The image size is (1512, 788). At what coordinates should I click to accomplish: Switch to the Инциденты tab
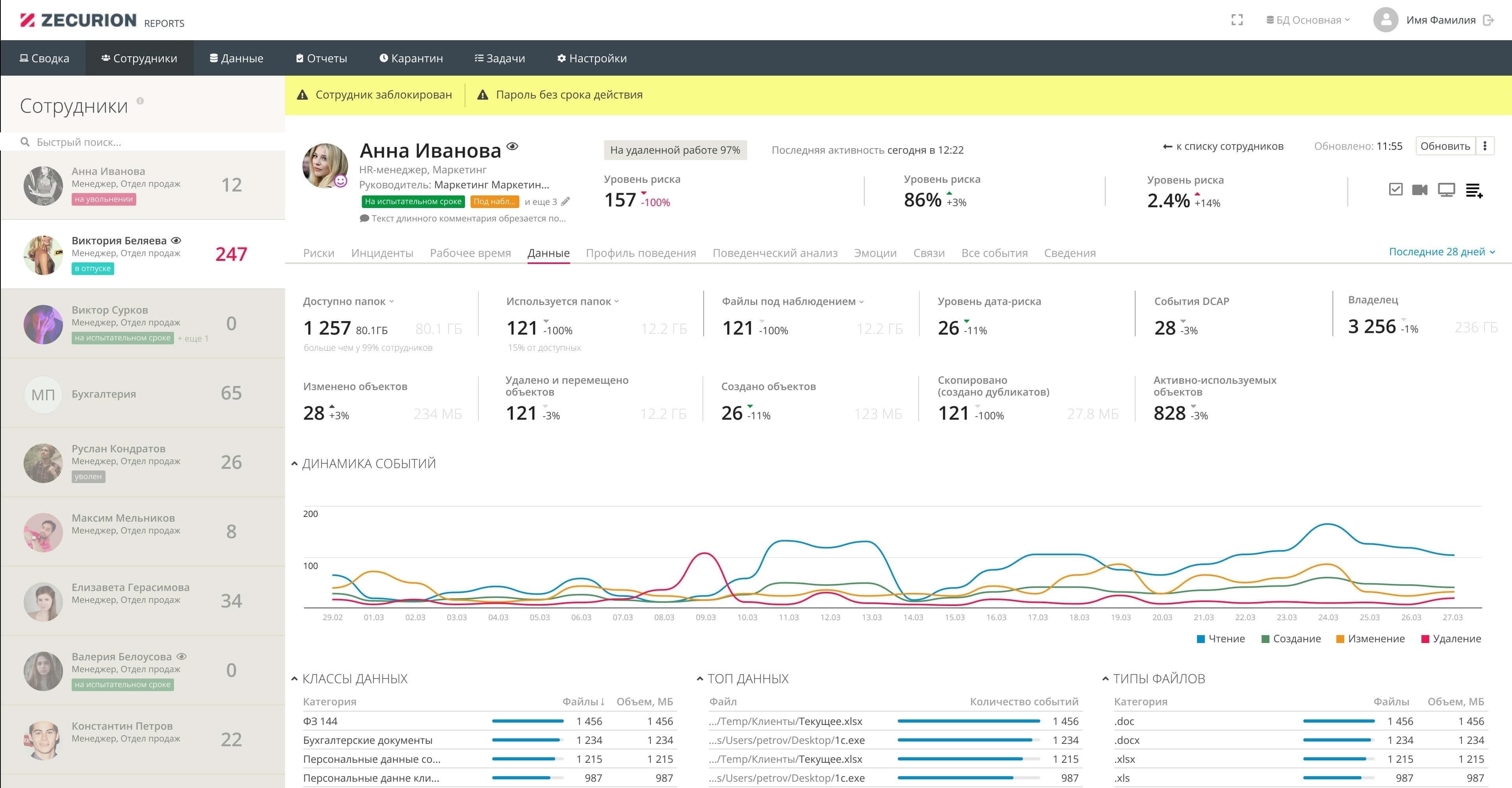pyautogui.click(x=382, y=253)
